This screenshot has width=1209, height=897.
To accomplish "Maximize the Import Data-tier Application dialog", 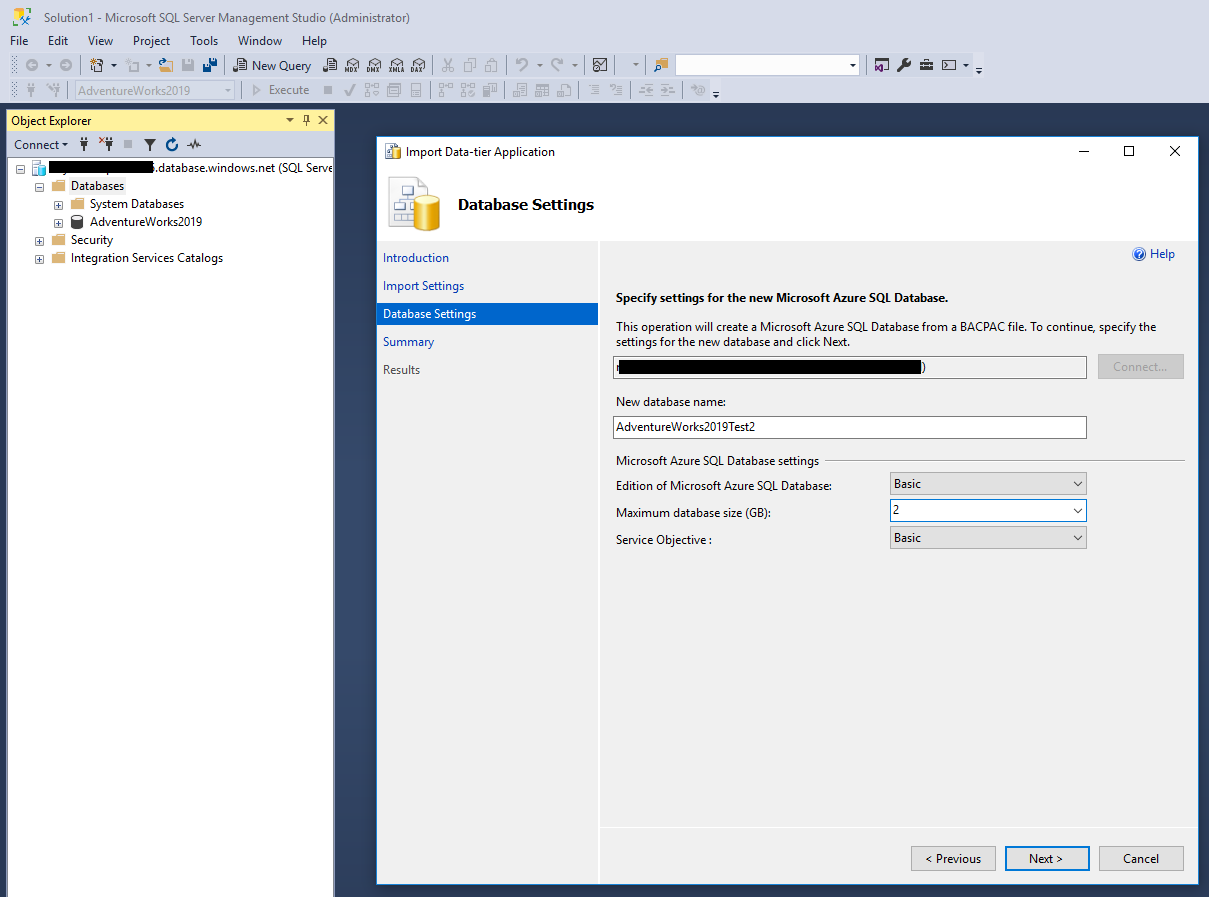I will (1129, 151).
